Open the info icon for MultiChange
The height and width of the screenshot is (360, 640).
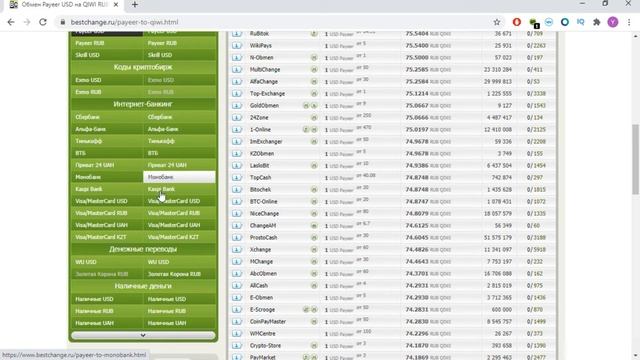pos(237,70)
